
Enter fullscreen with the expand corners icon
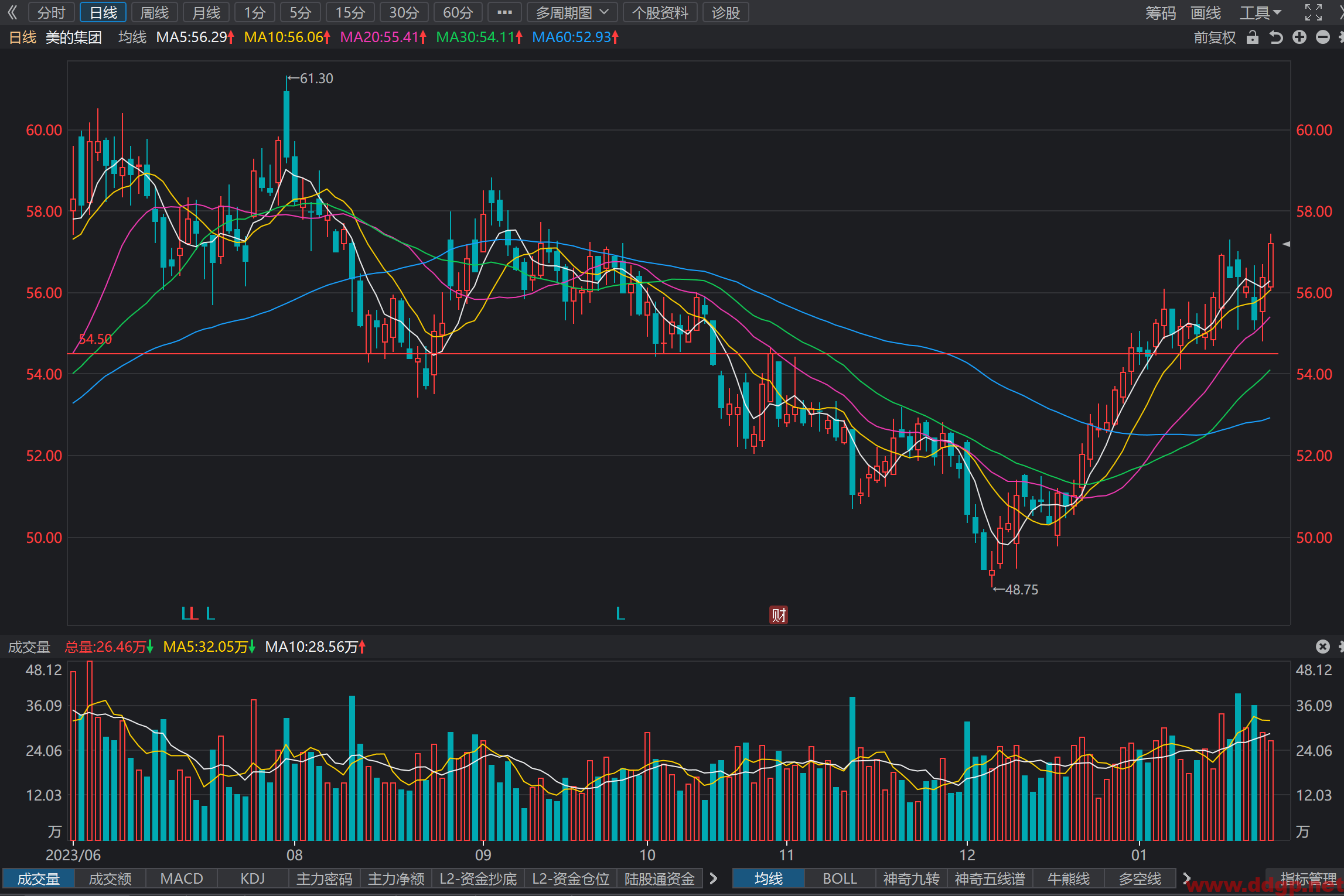click(x=1314, y=12)
